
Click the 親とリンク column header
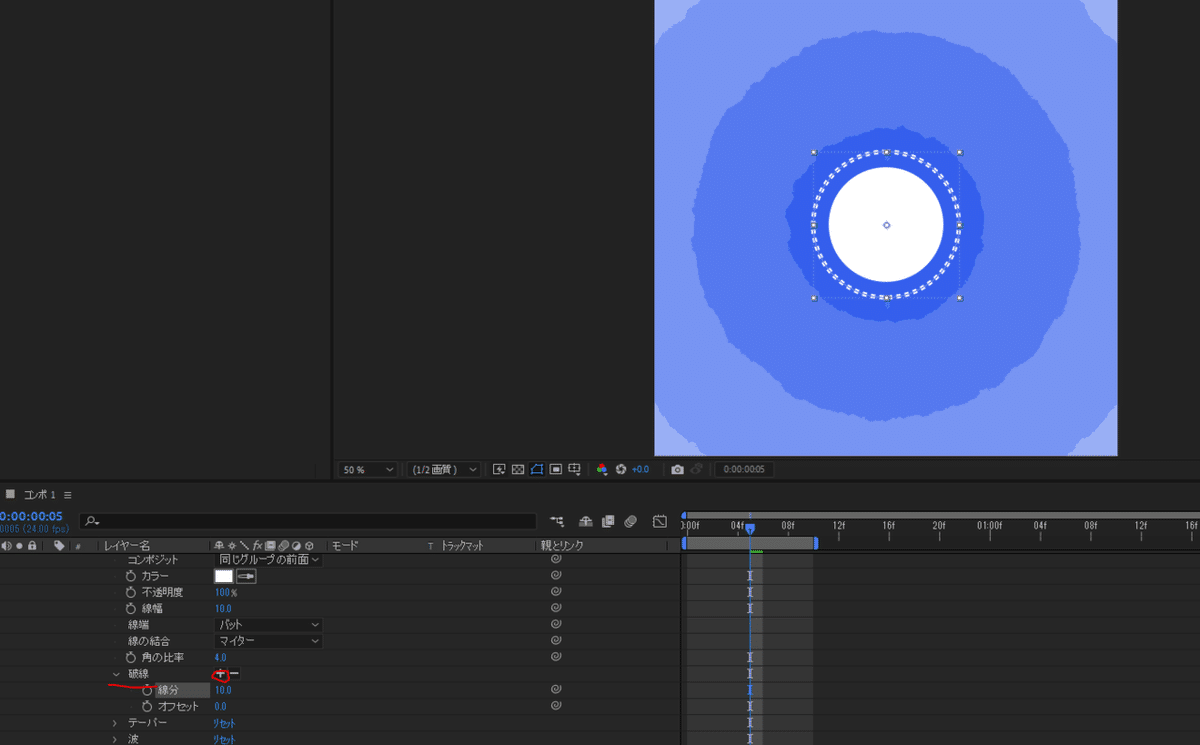[x=562, y=546]
